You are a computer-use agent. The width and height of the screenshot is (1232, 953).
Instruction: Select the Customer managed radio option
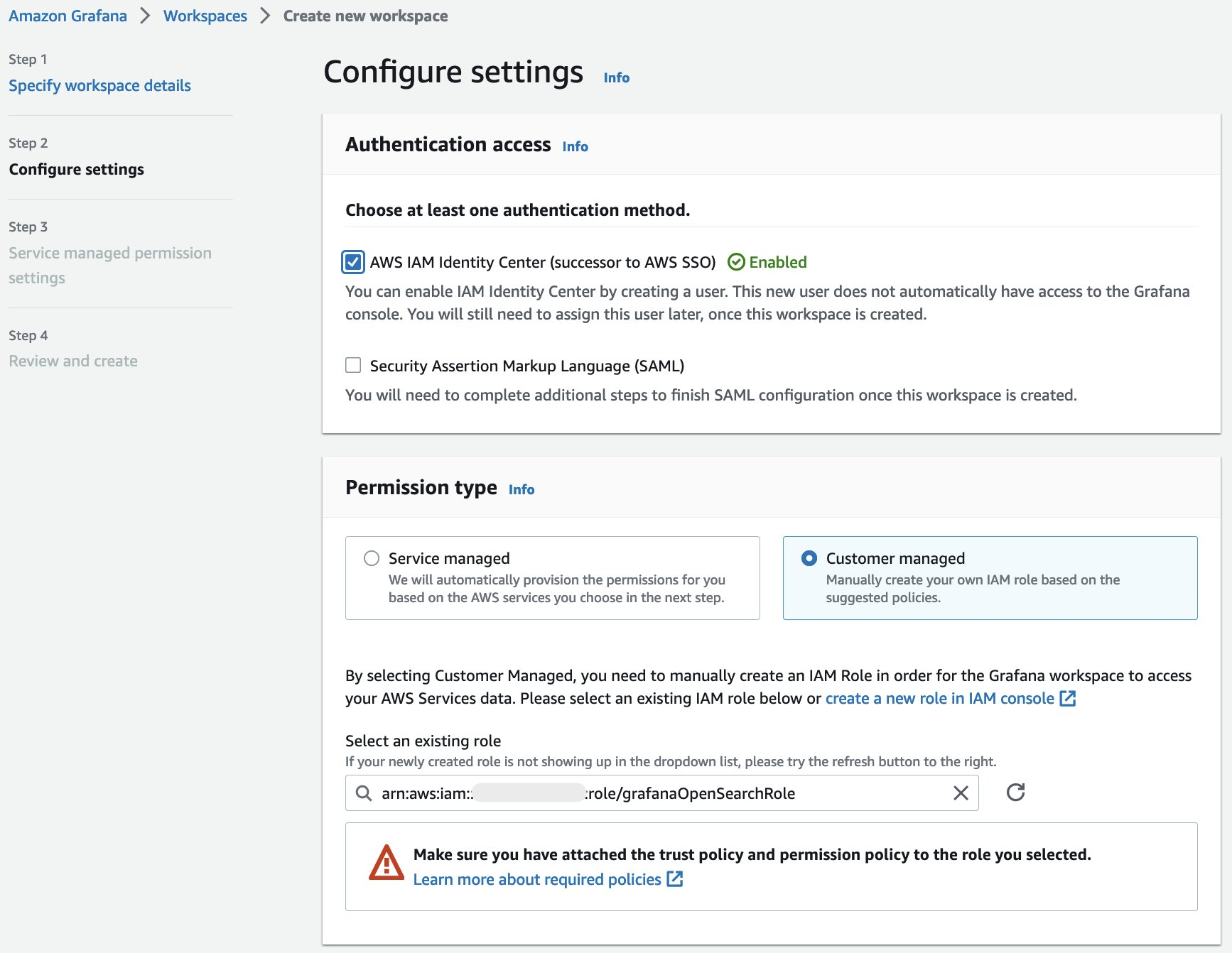[809, 558]
